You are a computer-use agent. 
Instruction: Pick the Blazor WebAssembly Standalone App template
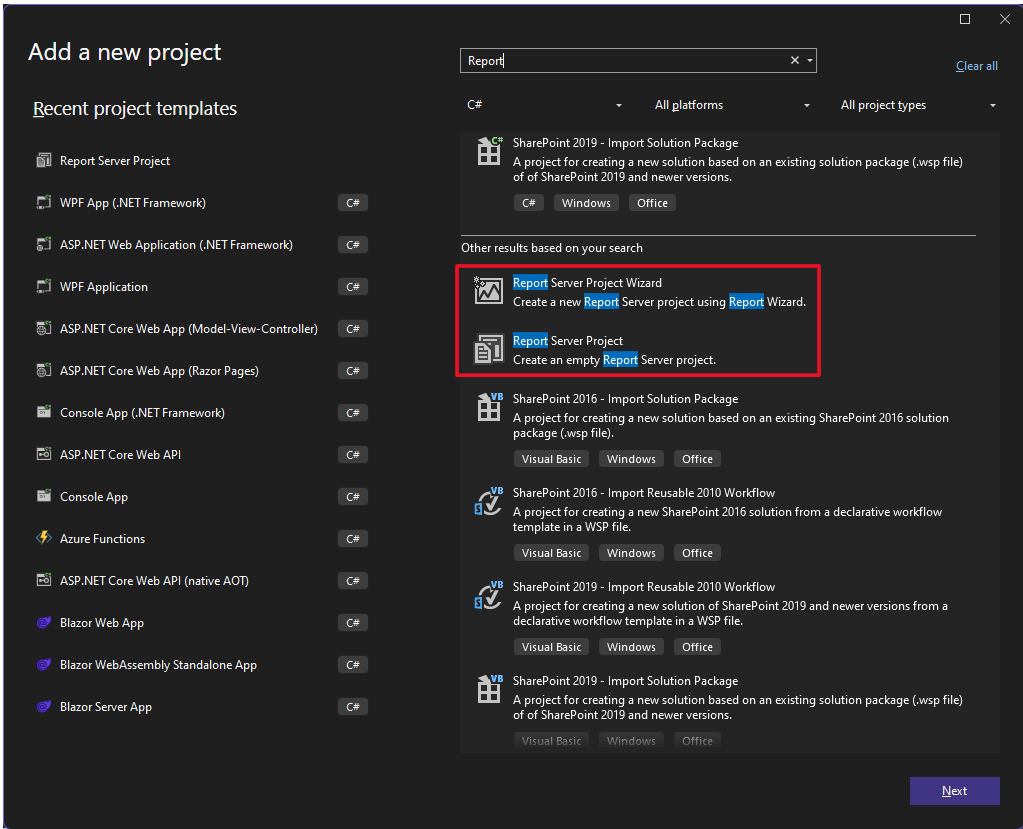[158, 664]
